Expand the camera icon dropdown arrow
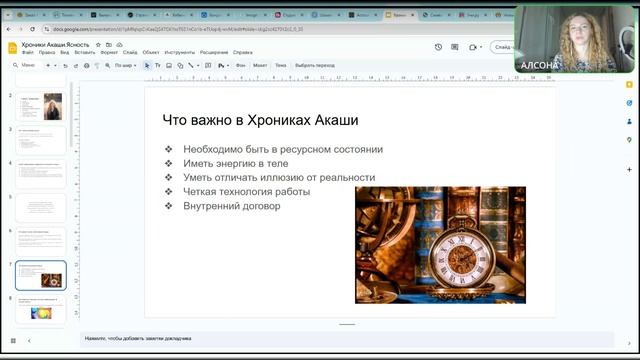640x360 pixels. tap(481, 47)
